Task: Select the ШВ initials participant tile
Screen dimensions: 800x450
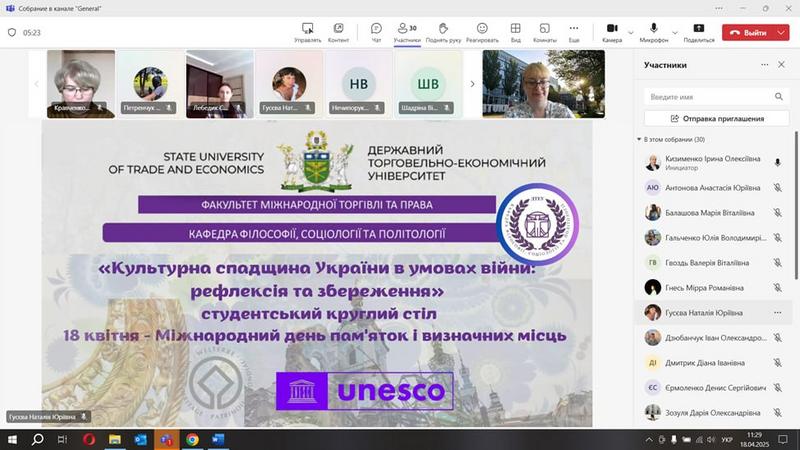Action: 428,84
